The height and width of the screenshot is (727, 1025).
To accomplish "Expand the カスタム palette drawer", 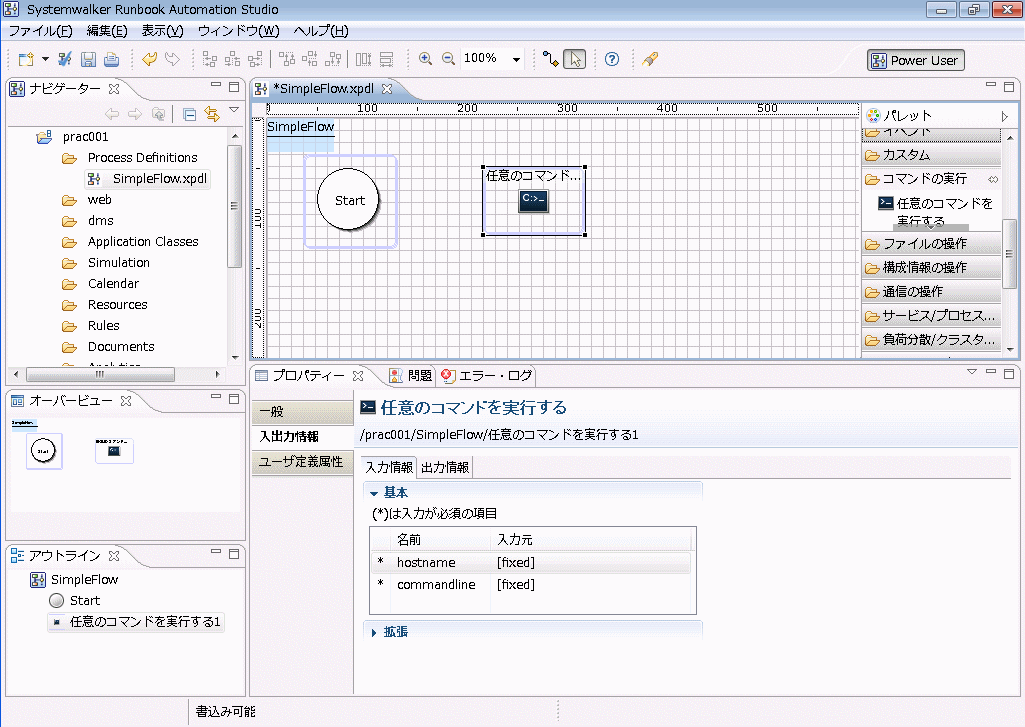I will tap(932, 155).
